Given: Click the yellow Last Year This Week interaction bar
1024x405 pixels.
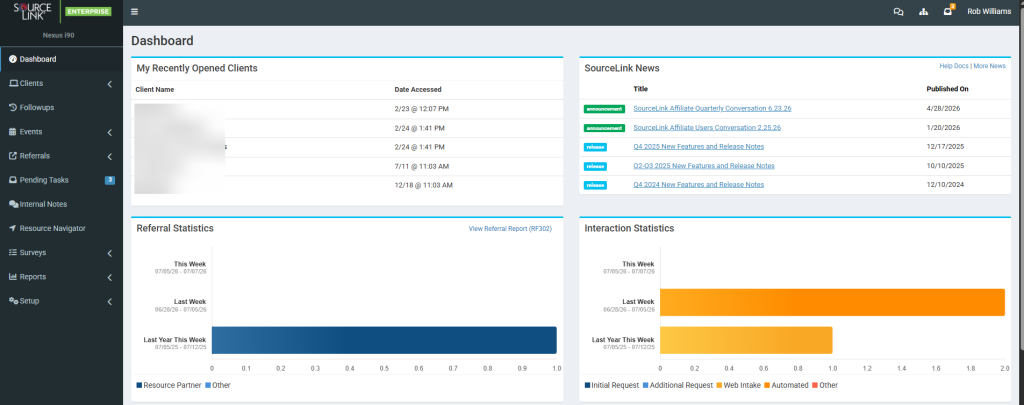Looking at the screenshot, I should (746, 340).
